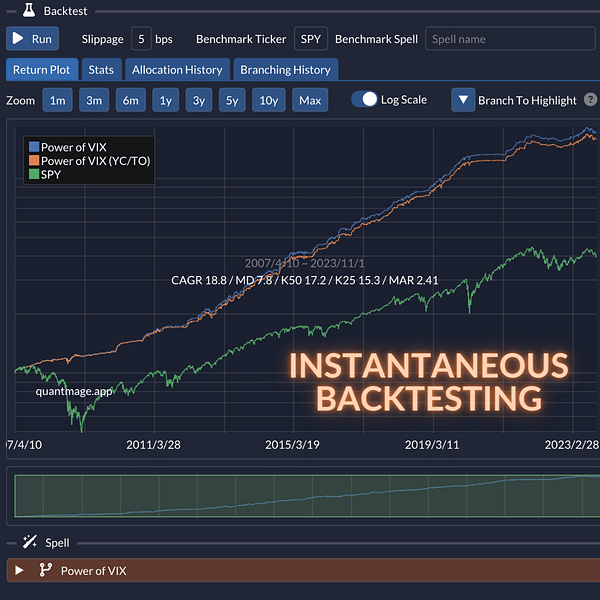Click the Spell magic wand icon
Viewport: 600px width, 600px height.
[29, 542]
